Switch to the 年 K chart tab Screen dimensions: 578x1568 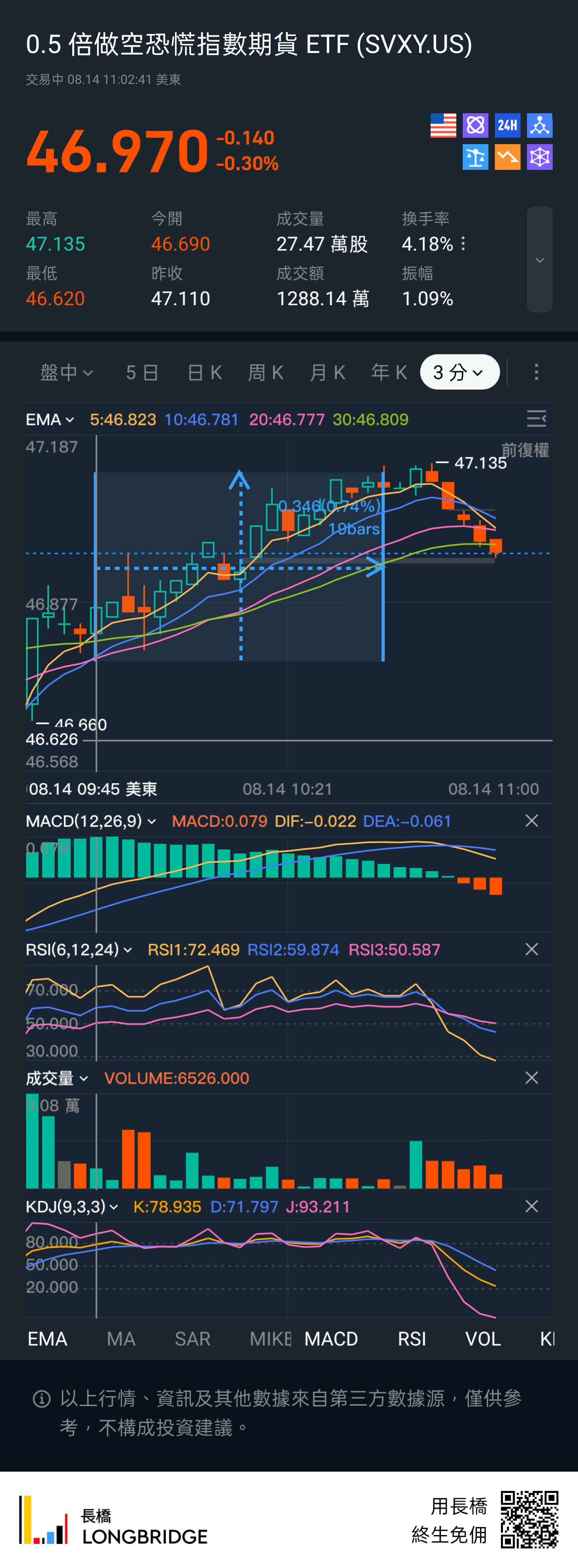coord(389,372)
